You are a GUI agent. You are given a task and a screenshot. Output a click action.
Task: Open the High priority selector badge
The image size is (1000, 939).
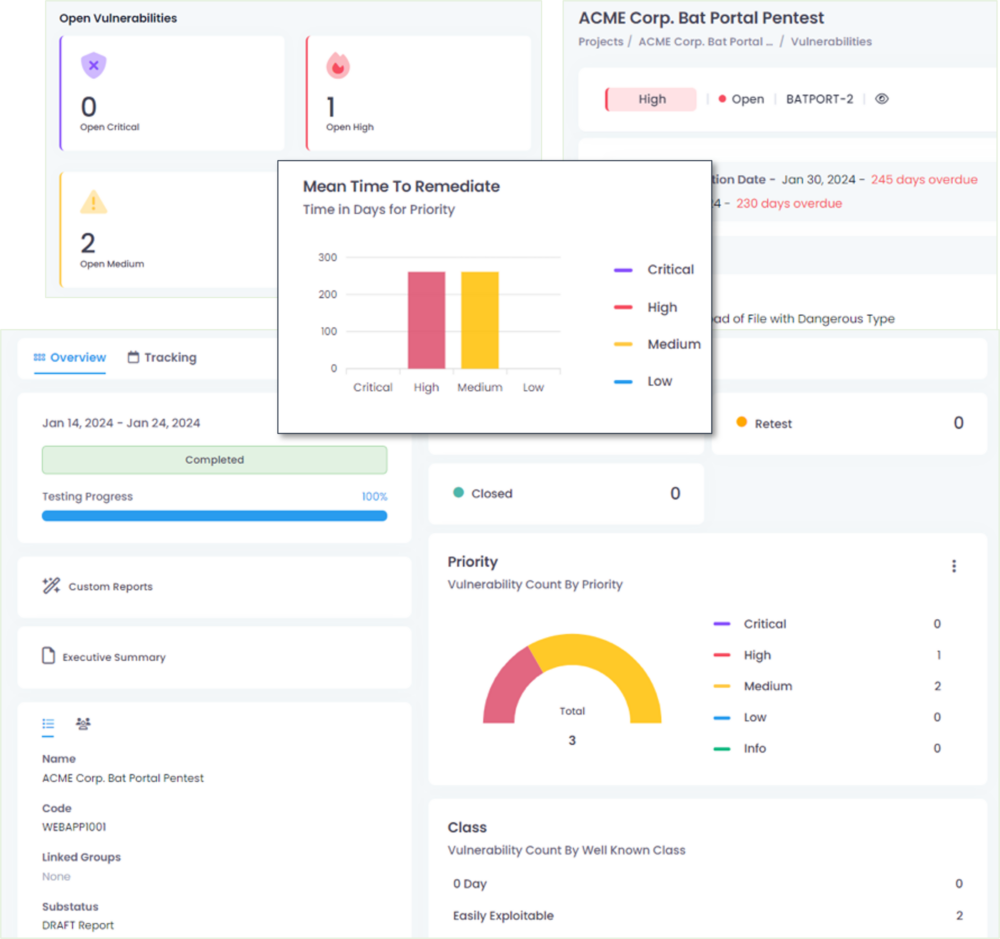(x=651, y=99)
